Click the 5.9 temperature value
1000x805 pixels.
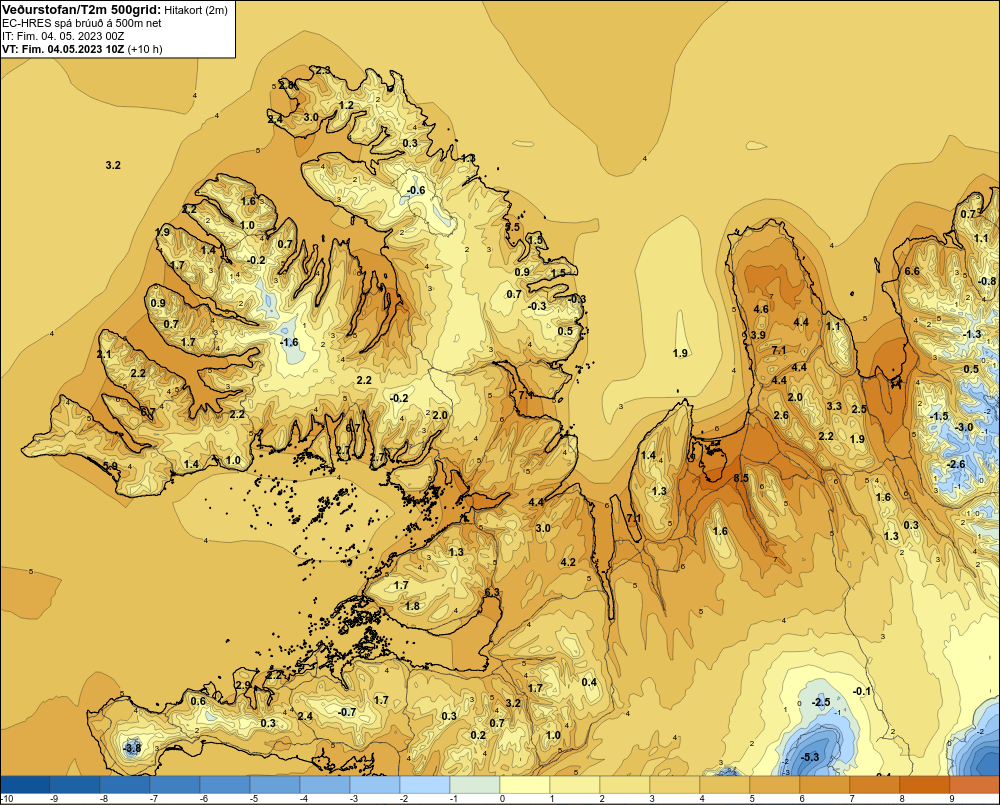pyautogui.click(x=110, y=466)
